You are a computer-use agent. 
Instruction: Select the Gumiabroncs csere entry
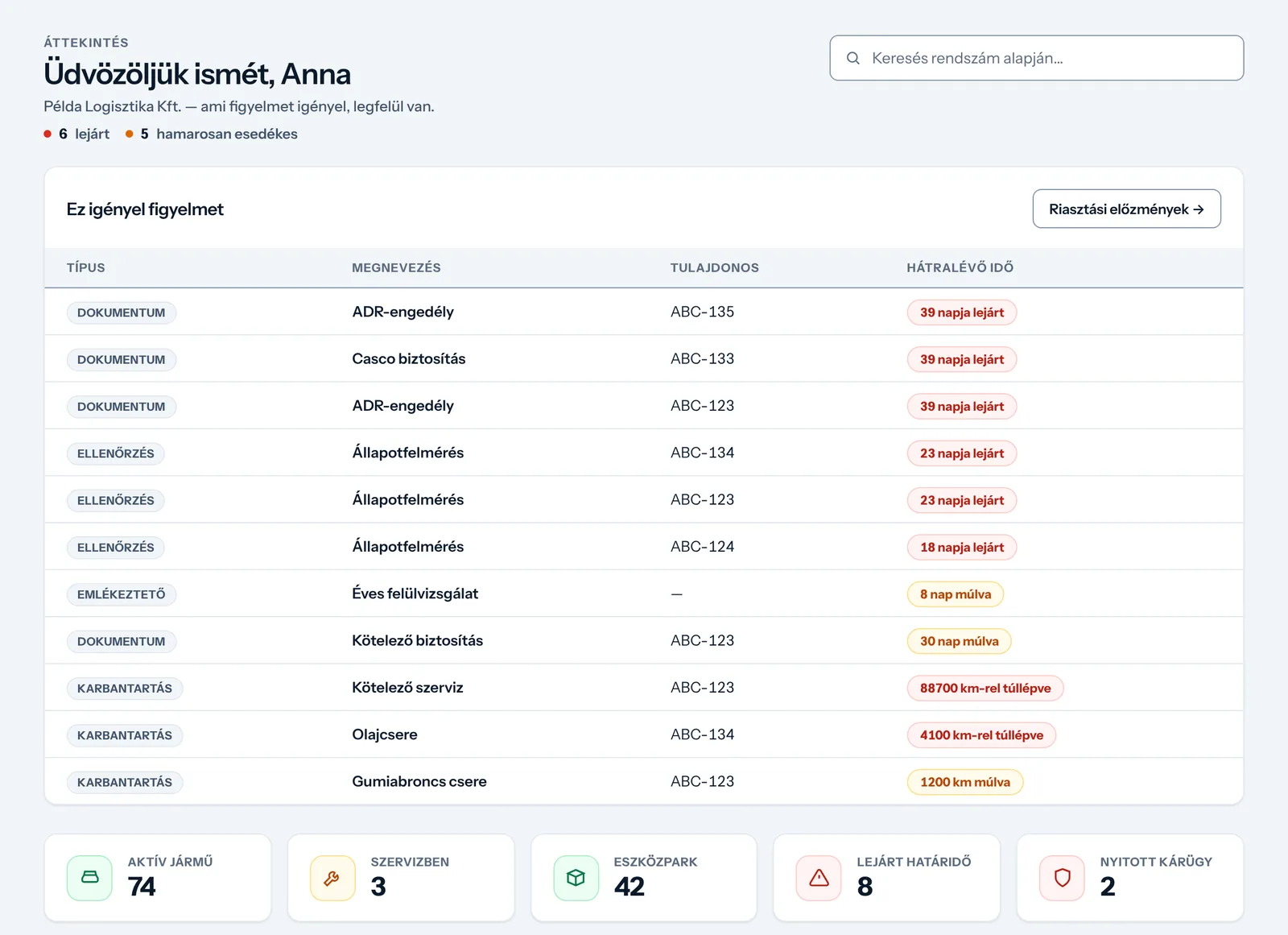point(419,782)
